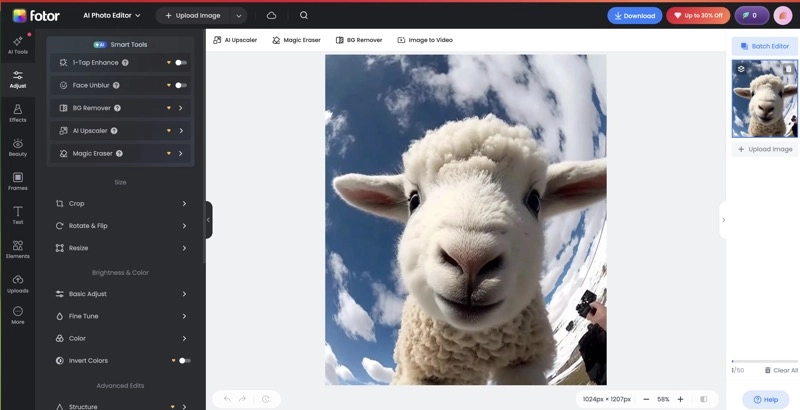Click the Face Unblur help icon
This screenshot has width=800, height=410.
[x=116, y=85]
